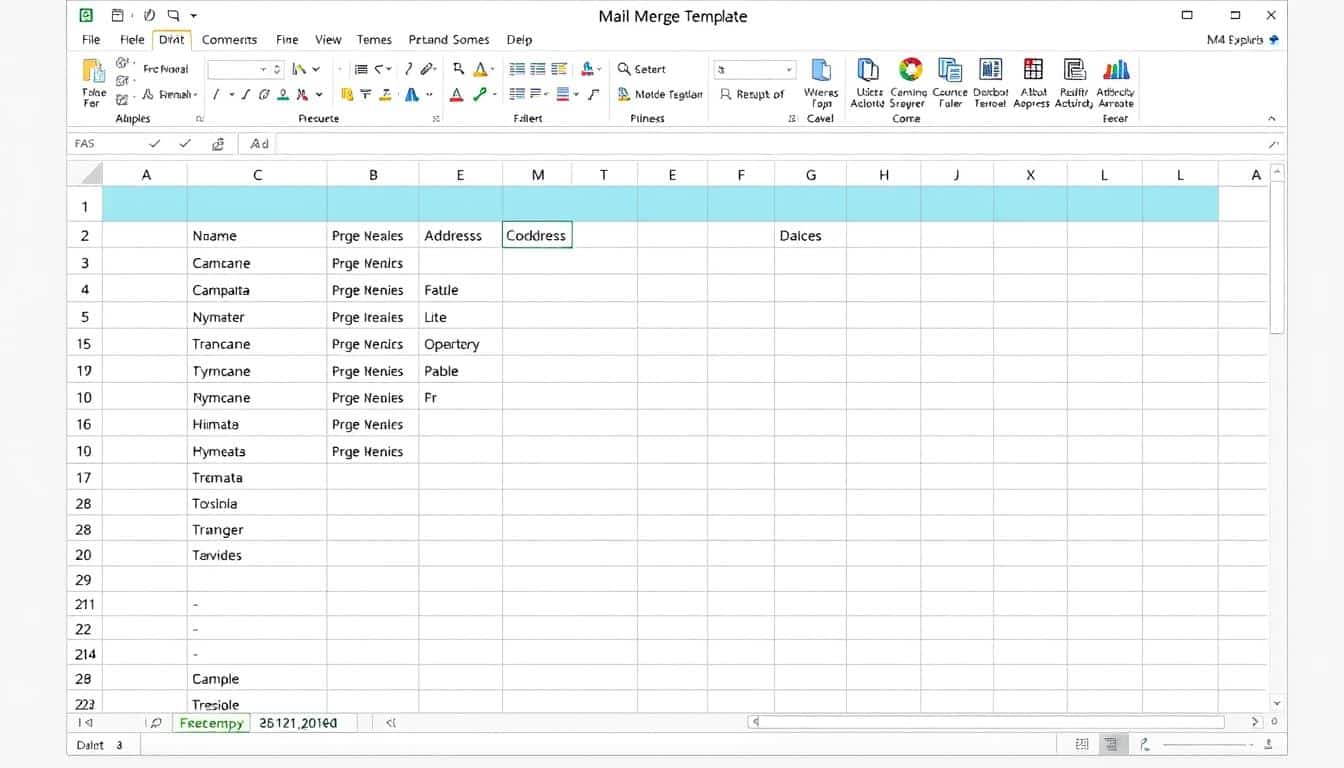Open the Precuerte group dialog launcher
This screenshot has height=768, width=1344.
point(436,118)
